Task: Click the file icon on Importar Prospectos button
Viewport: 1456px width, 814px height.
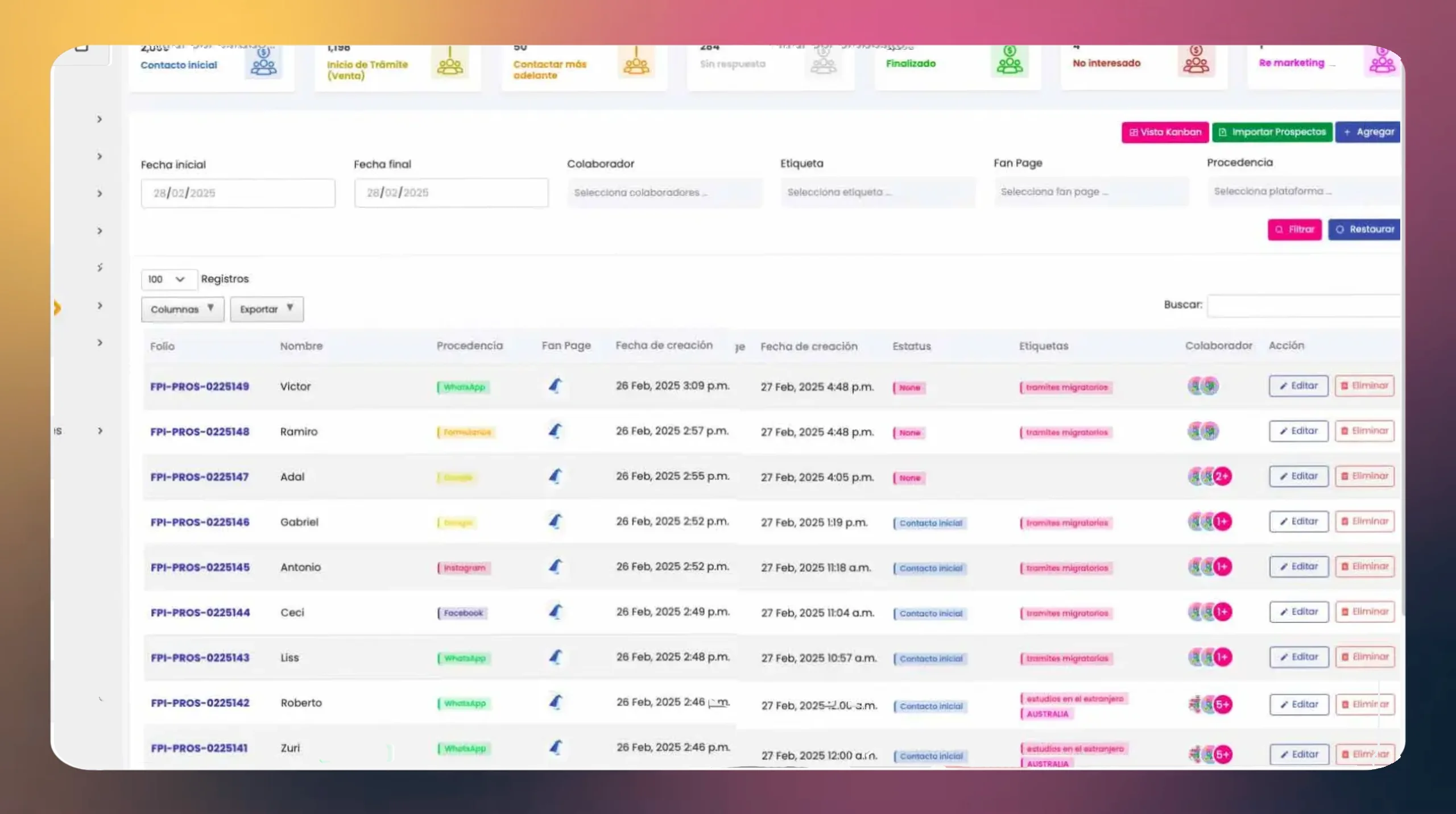Action: [1223, 132]
